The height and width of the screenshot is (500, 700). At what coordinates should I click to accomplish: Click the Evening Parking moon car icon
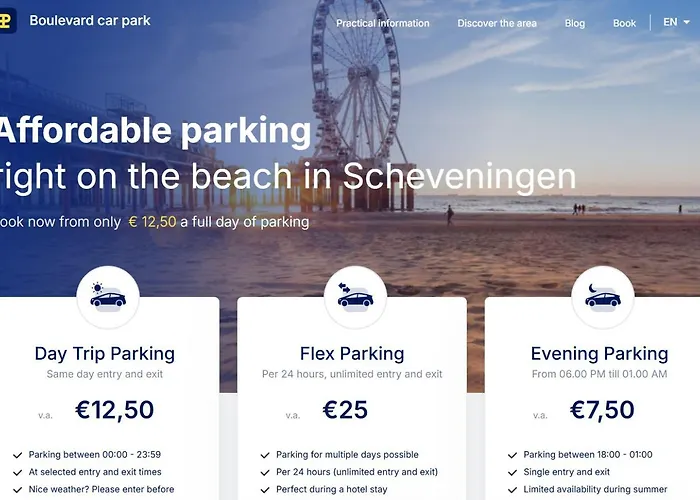602,297
